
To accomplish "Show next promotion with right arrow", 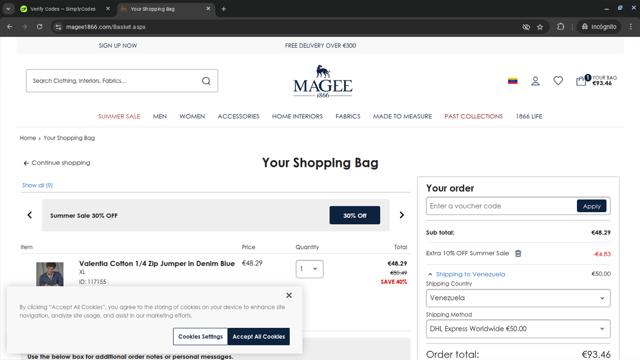I will tap(402, 215).
